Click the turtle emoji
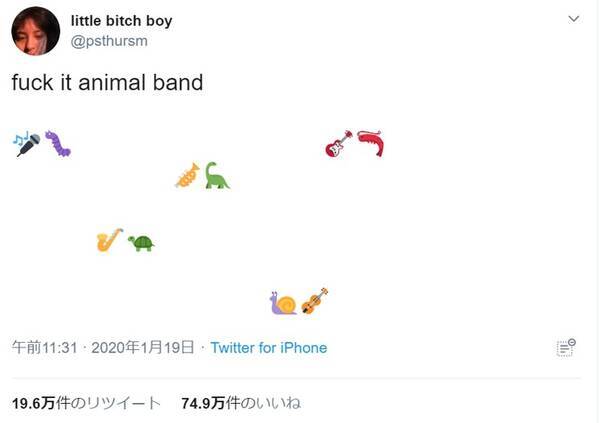Image resolution: width=600 pixels, height=423 pixels. click(x=141, y=242)
